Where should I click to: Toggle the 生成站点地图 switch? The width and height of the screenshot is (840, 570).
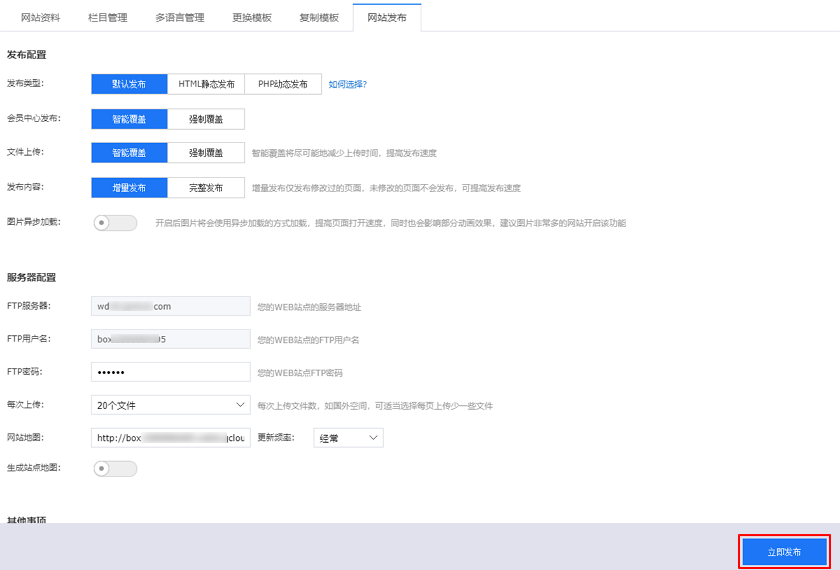click(115, 468)
